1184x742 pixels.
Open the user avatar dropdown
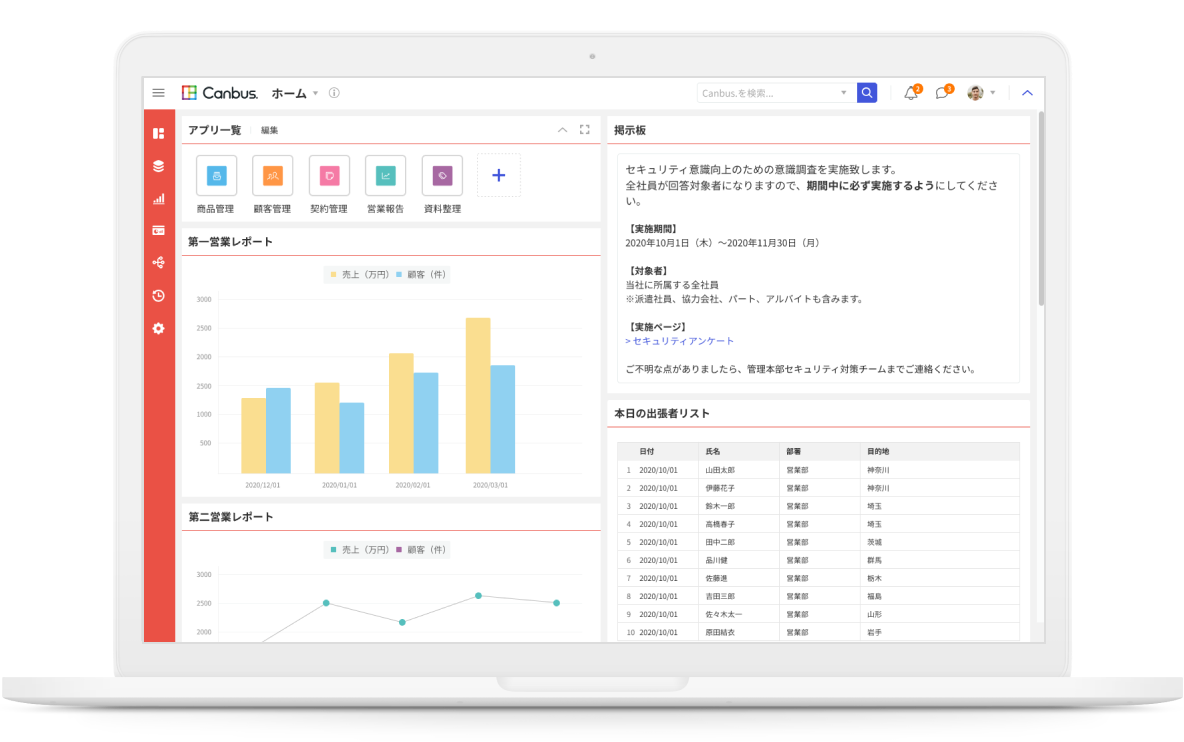[x=981, y=93]
